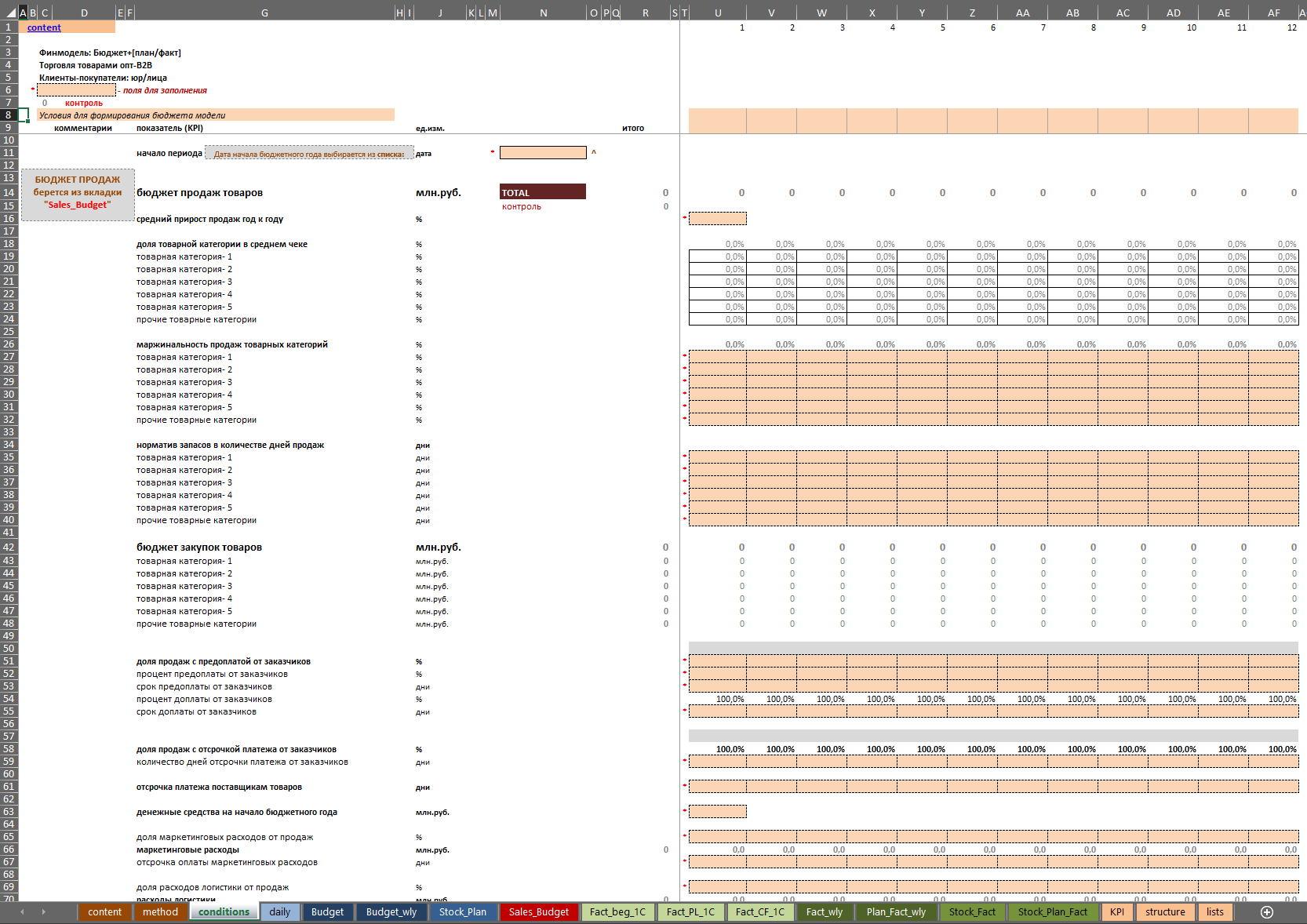Open the lists sheet tab

pyautogui.click(x=1214, y=911)
